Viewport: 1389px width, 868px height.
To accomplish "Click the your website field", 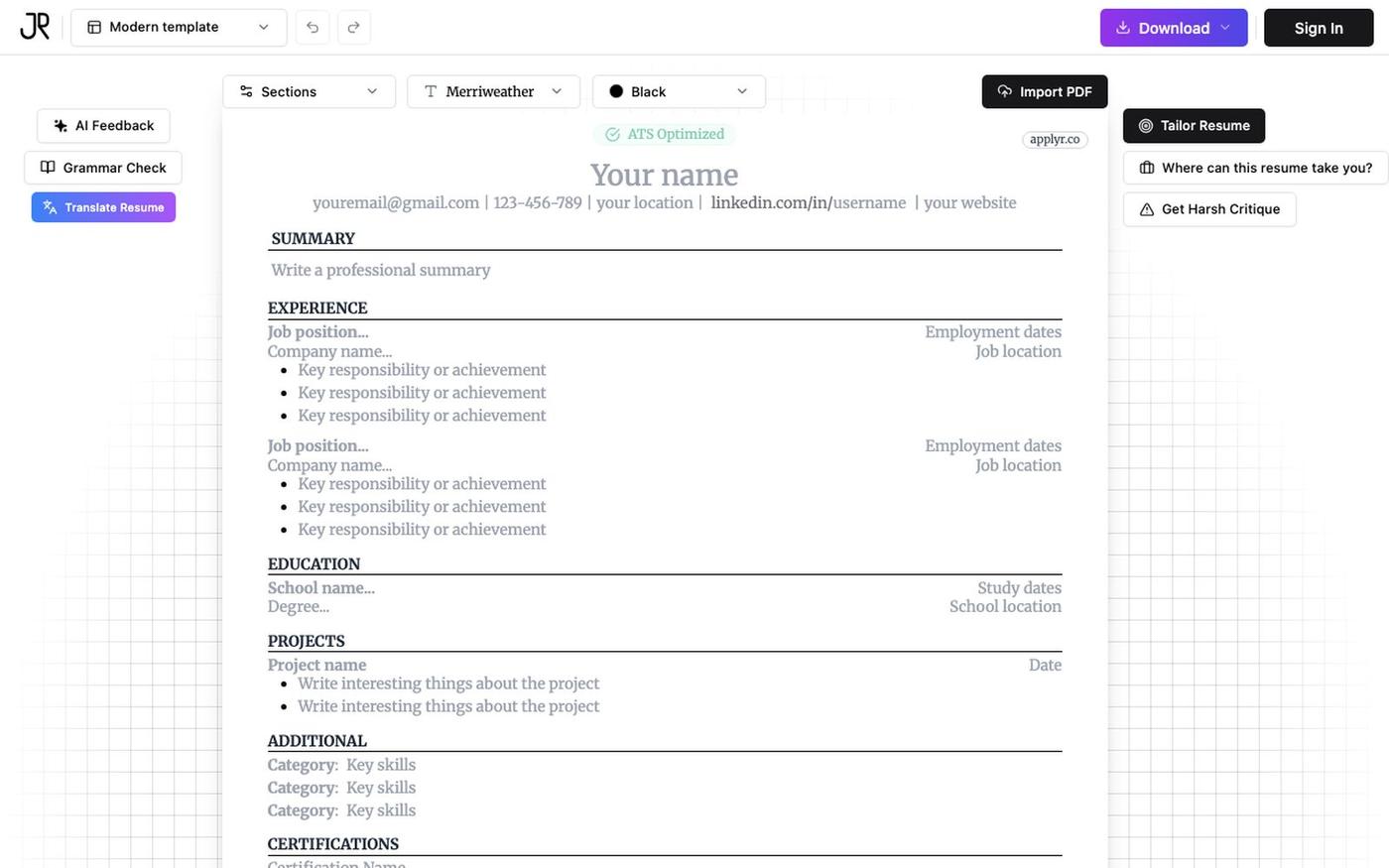I will [970, 202].
